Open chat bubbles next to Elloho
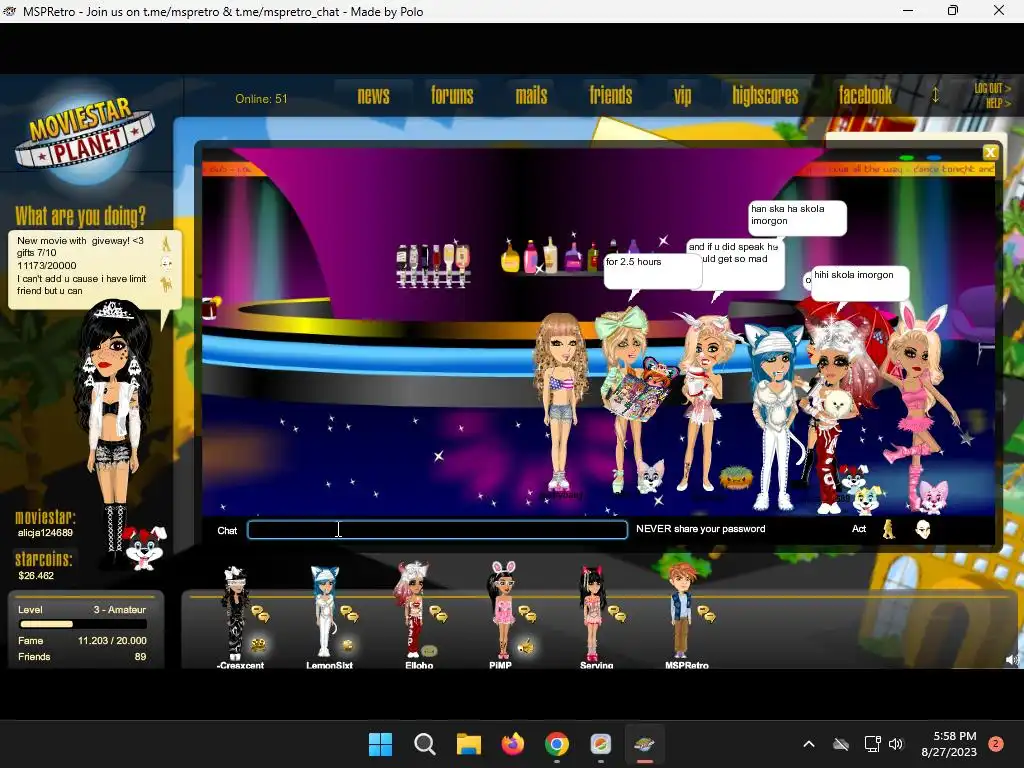1024x768 pixels. [x=438, y=614]
